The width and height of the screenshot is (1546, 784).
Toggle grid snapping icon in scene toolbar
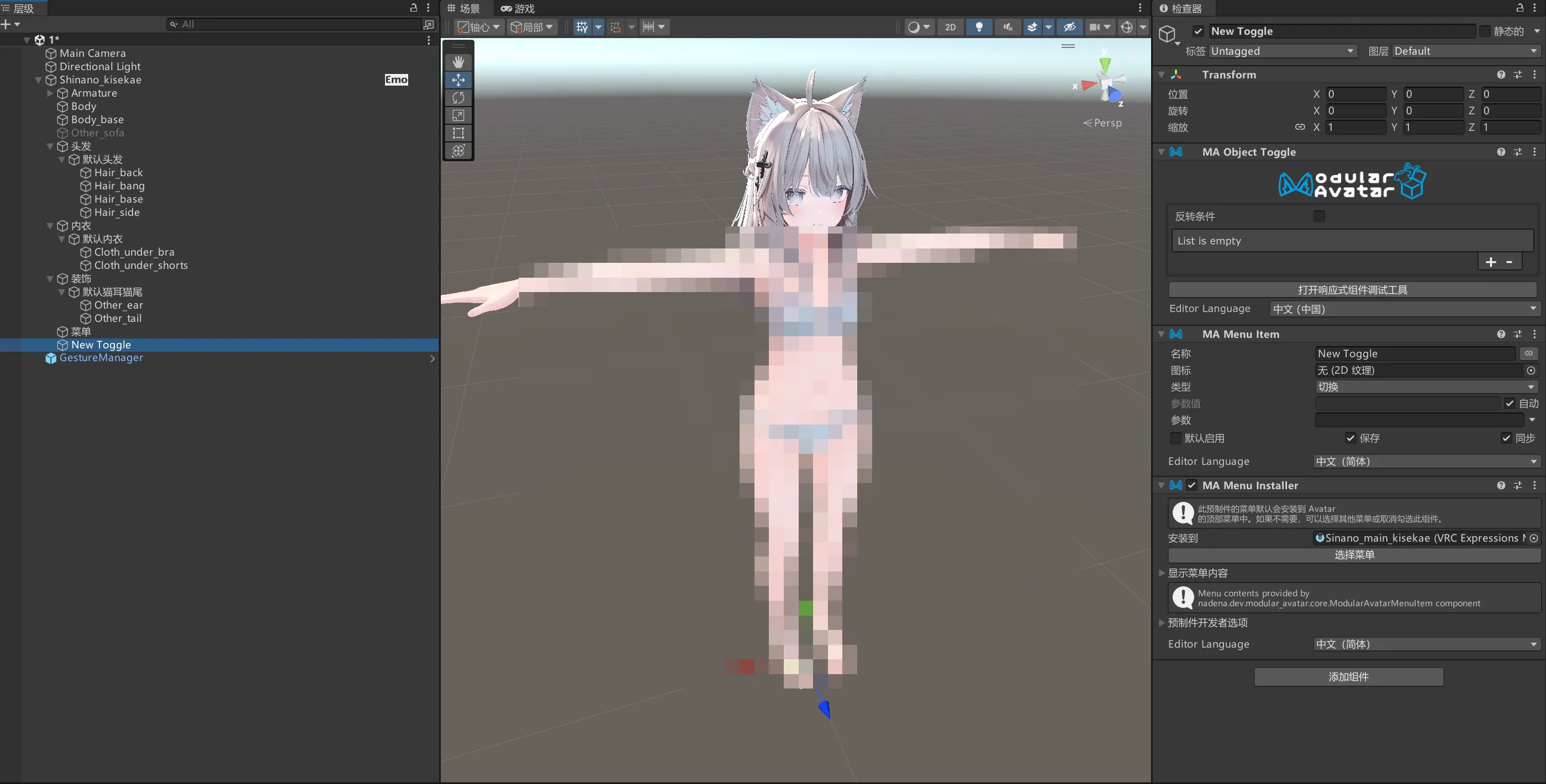582,27
